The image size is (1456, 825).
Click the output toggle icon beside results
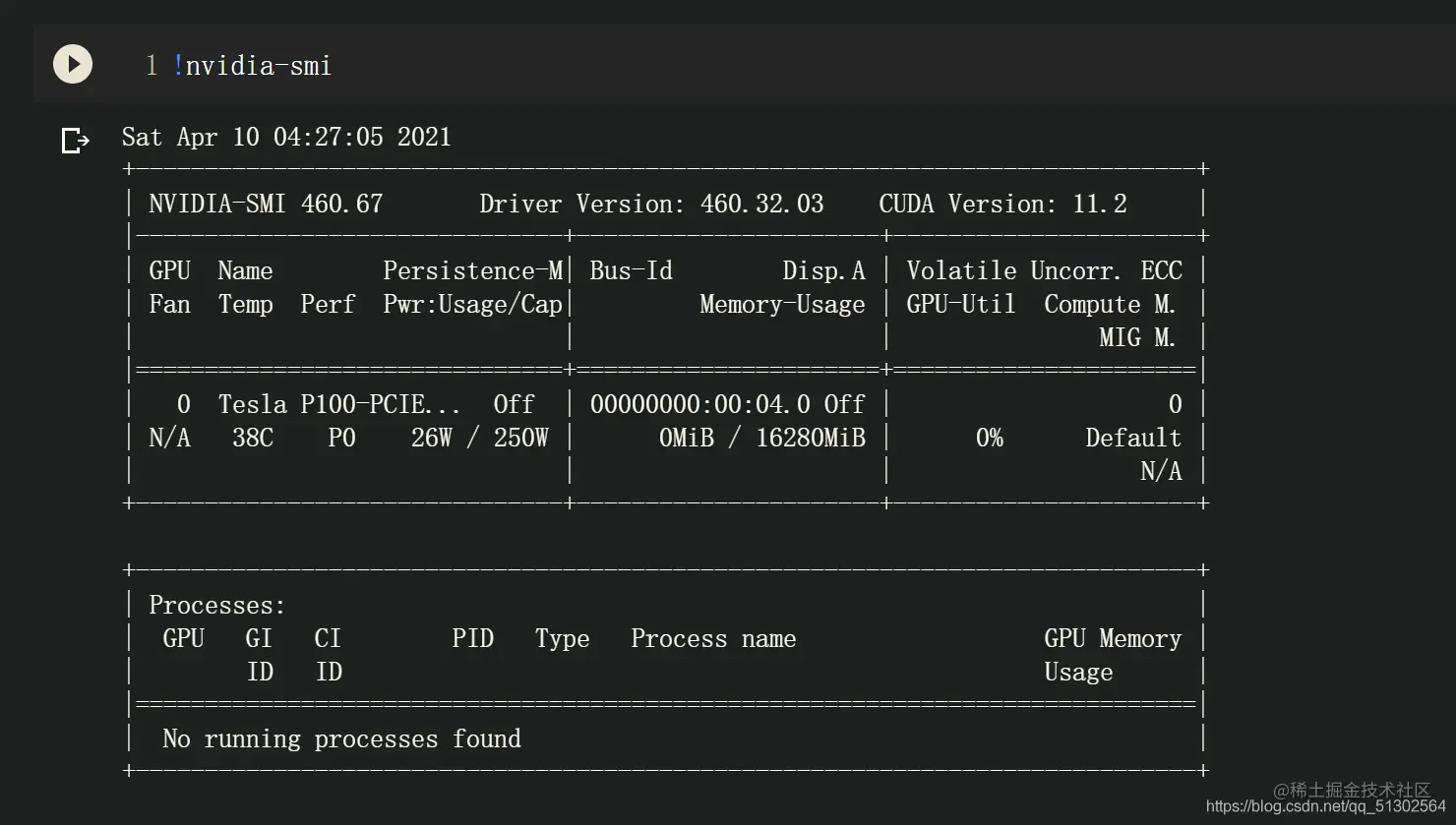[x=75, y=141]
